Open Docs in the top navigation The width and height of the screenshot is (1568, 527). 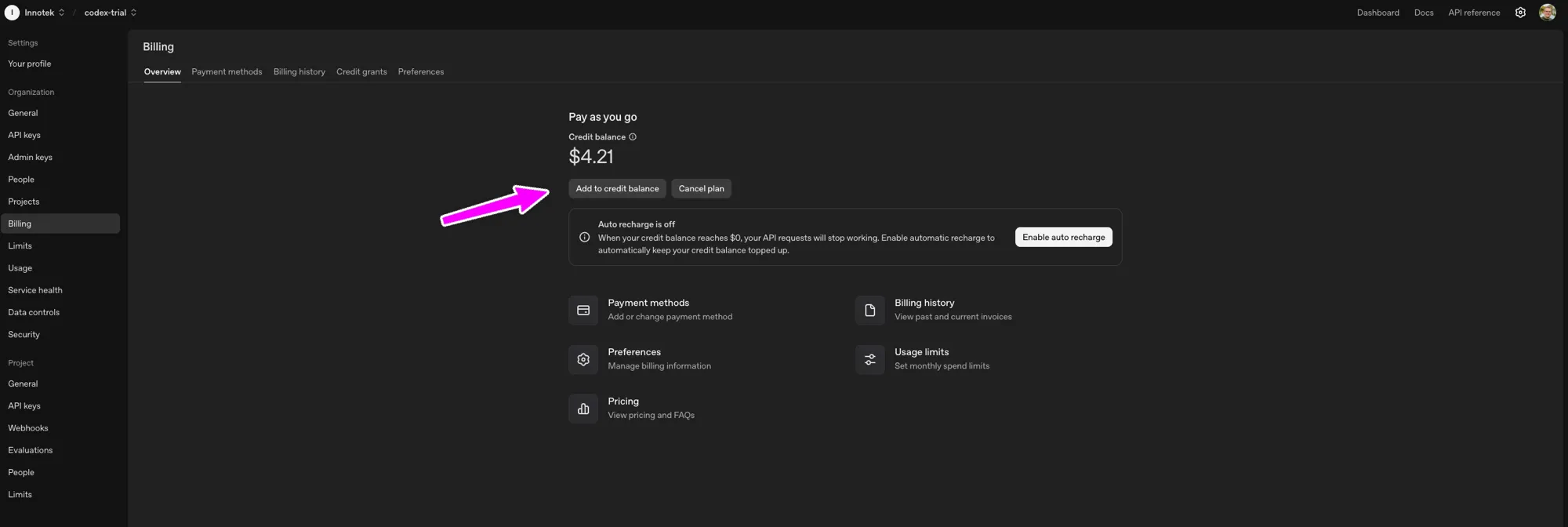click(1424, 13)
